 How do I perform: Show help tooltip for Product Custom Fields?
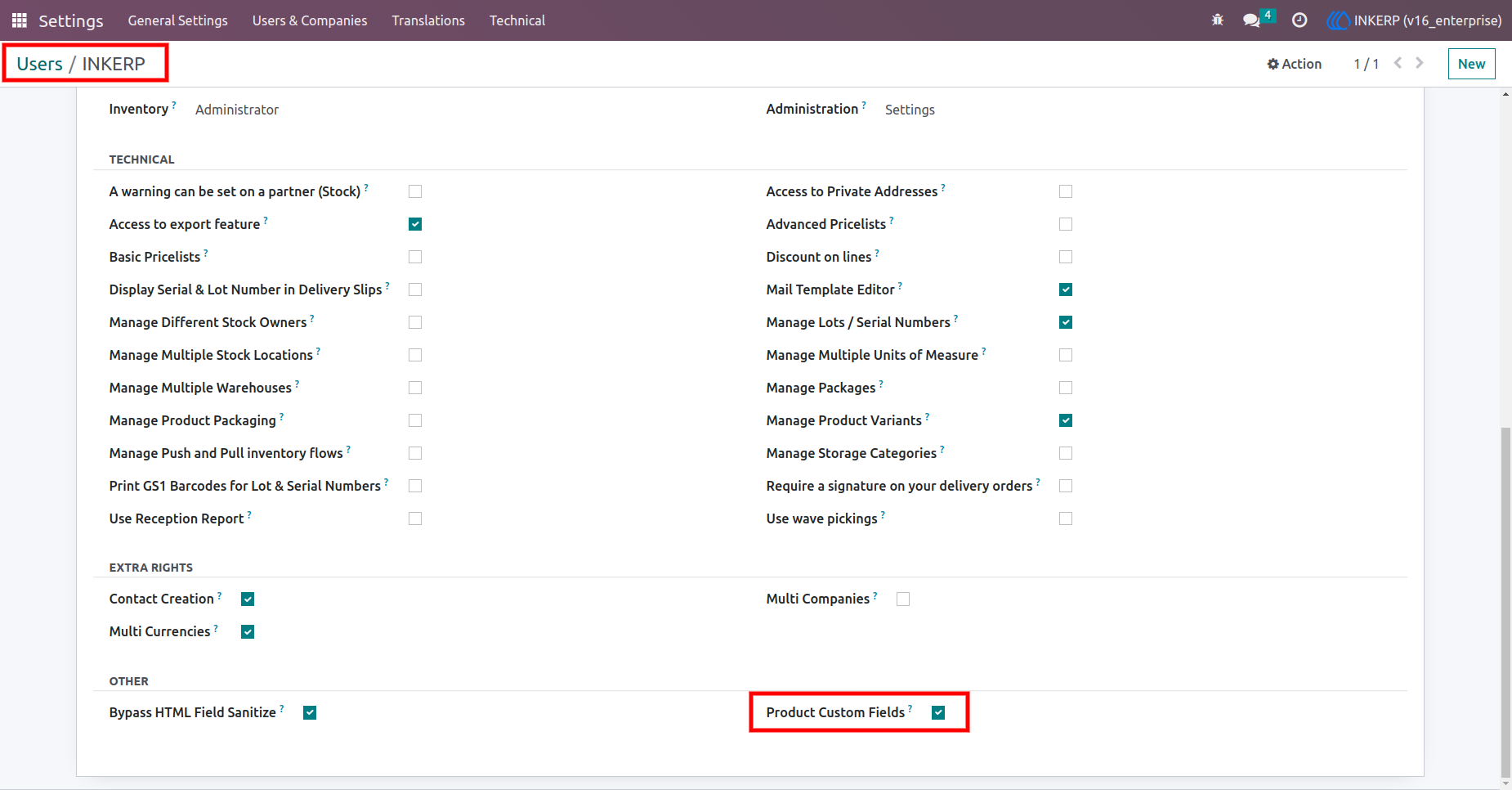tap(910, 708)
